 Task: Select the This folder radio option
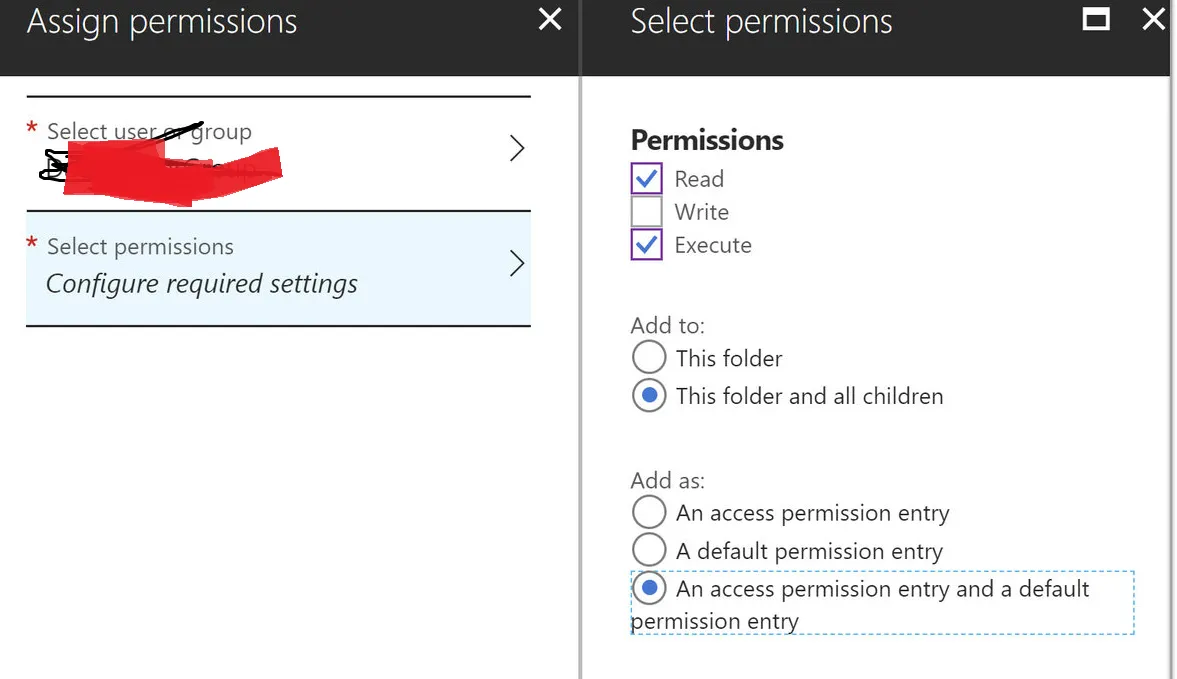[649, 358]
